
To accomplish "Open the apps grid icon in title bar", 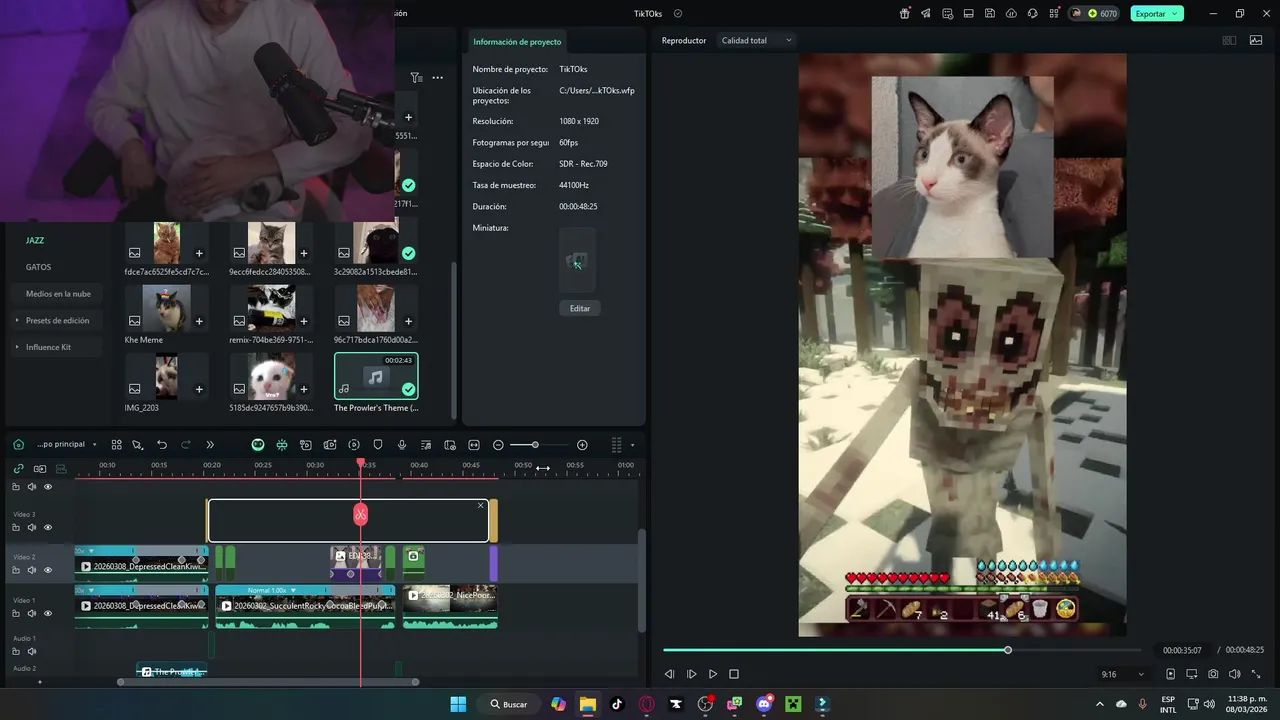I will point(1053,13).
